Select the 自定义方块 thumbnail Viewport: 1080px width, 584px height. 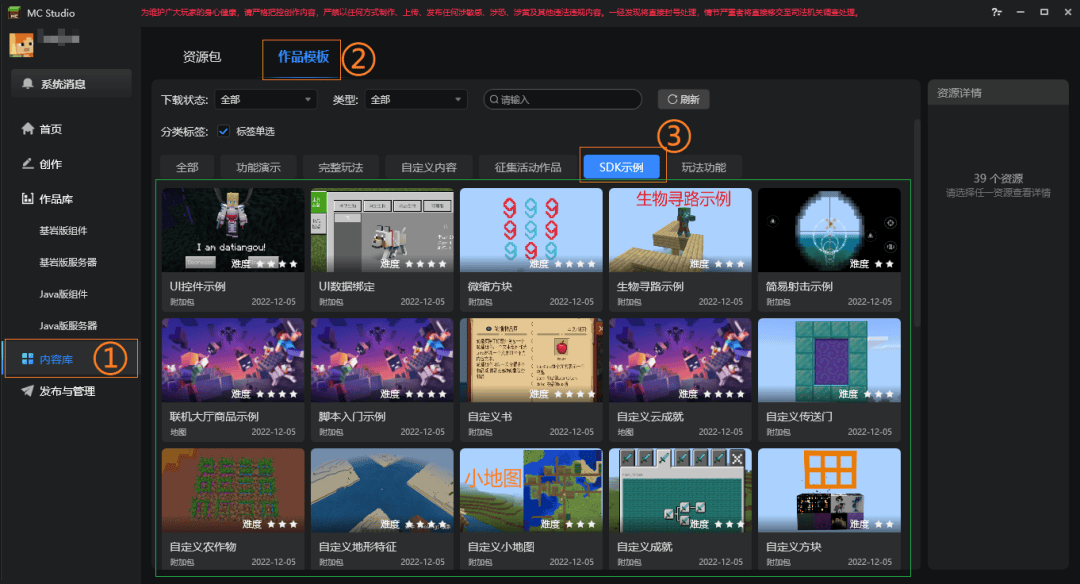pyautogui.click(x=829, y=490)
